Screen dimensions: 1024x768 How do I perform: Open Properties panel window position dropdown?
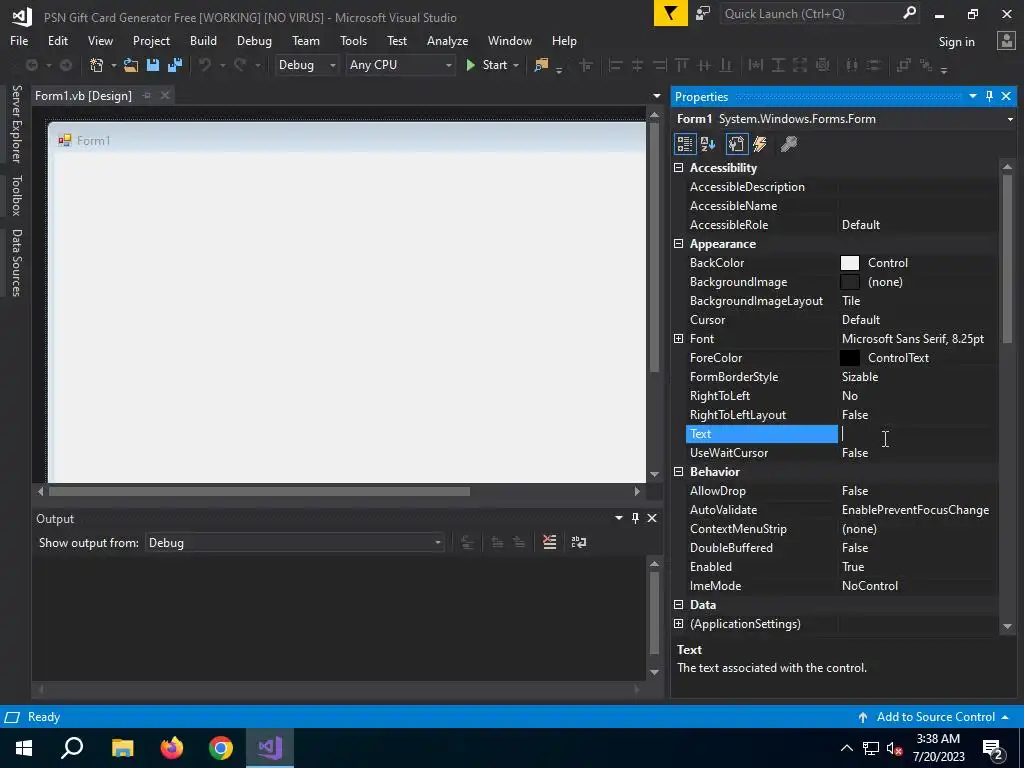972,97
